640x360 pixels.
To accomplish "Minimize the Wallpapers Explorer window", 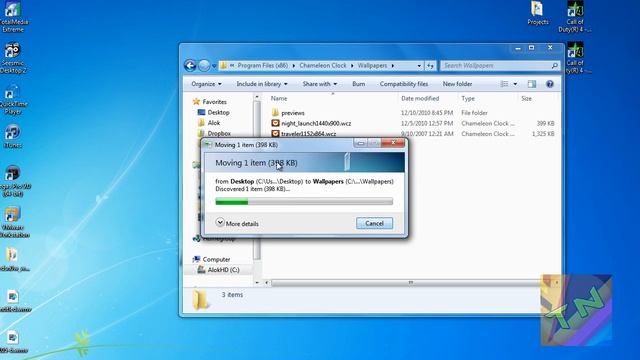I will pos(518,48).
